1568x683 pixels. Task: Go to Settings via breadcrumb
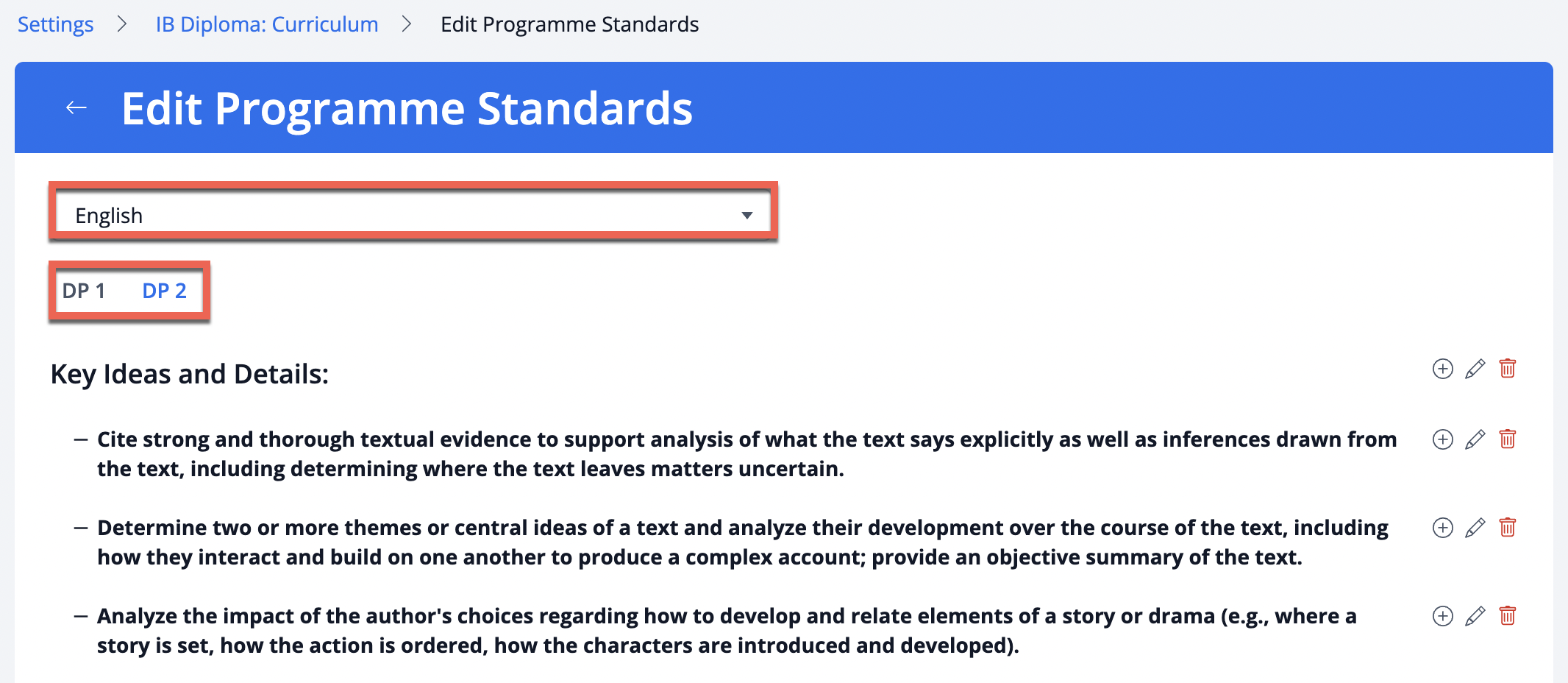pos(56,24)
